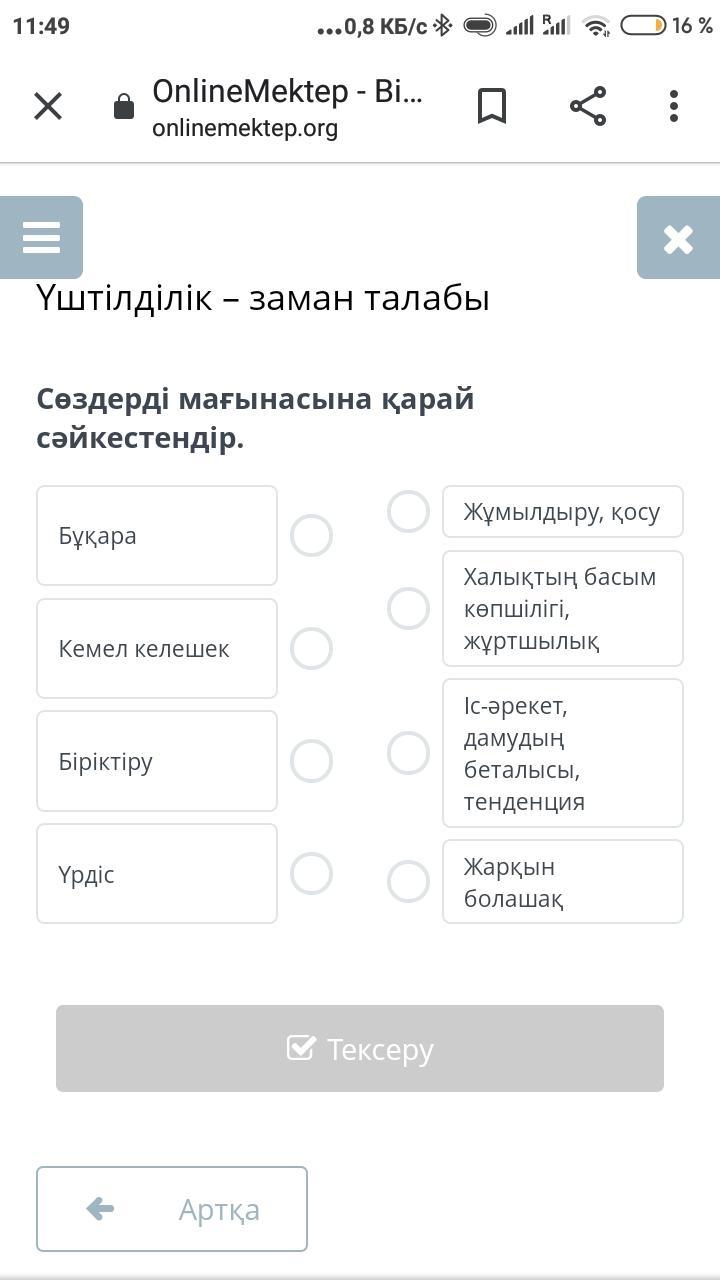
Task: Select the radio button next to Біріктіру
Action: coord(311,762)
